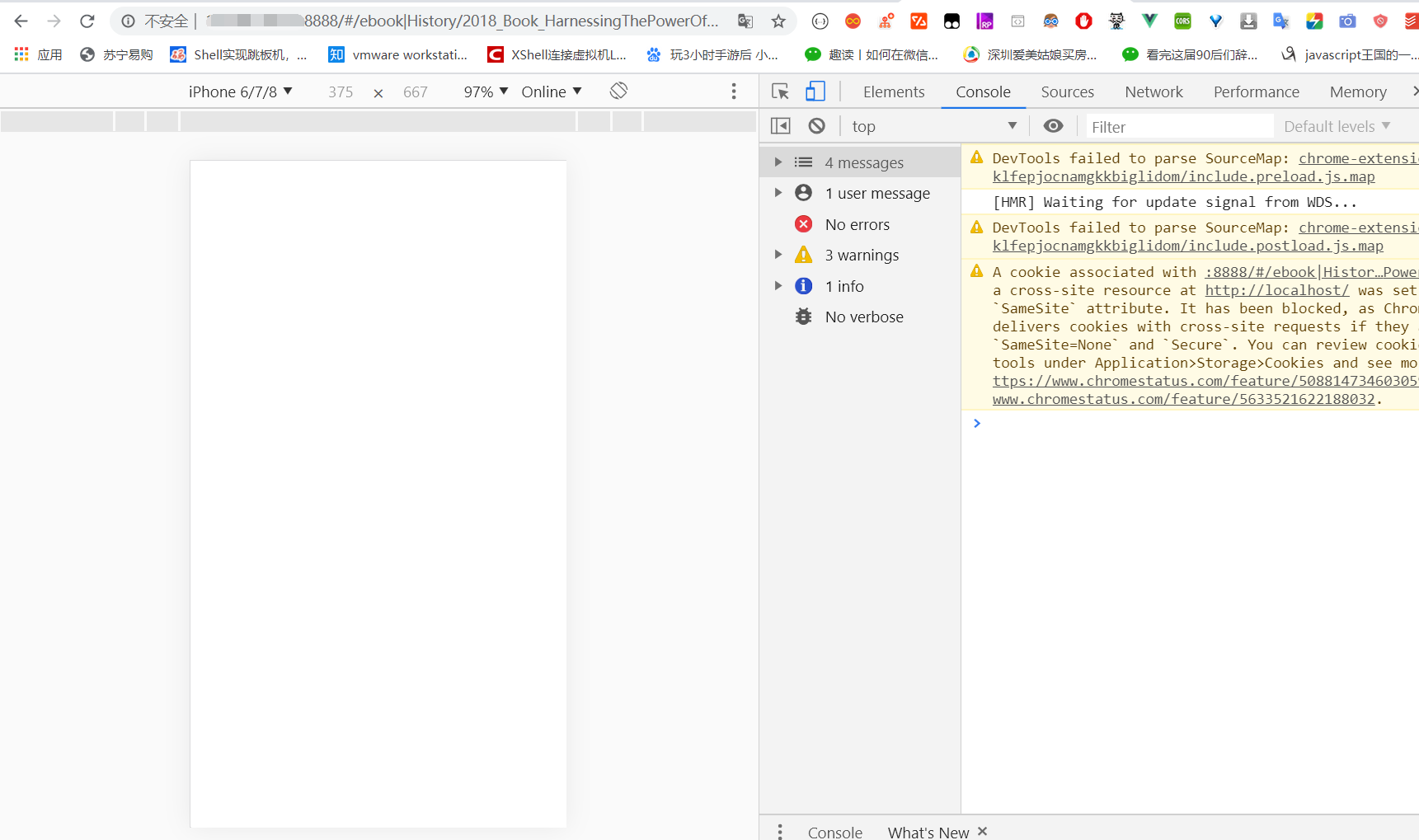Screen dimensions: 1419x840
Task: Reload the current page
Action: [87, 21]
